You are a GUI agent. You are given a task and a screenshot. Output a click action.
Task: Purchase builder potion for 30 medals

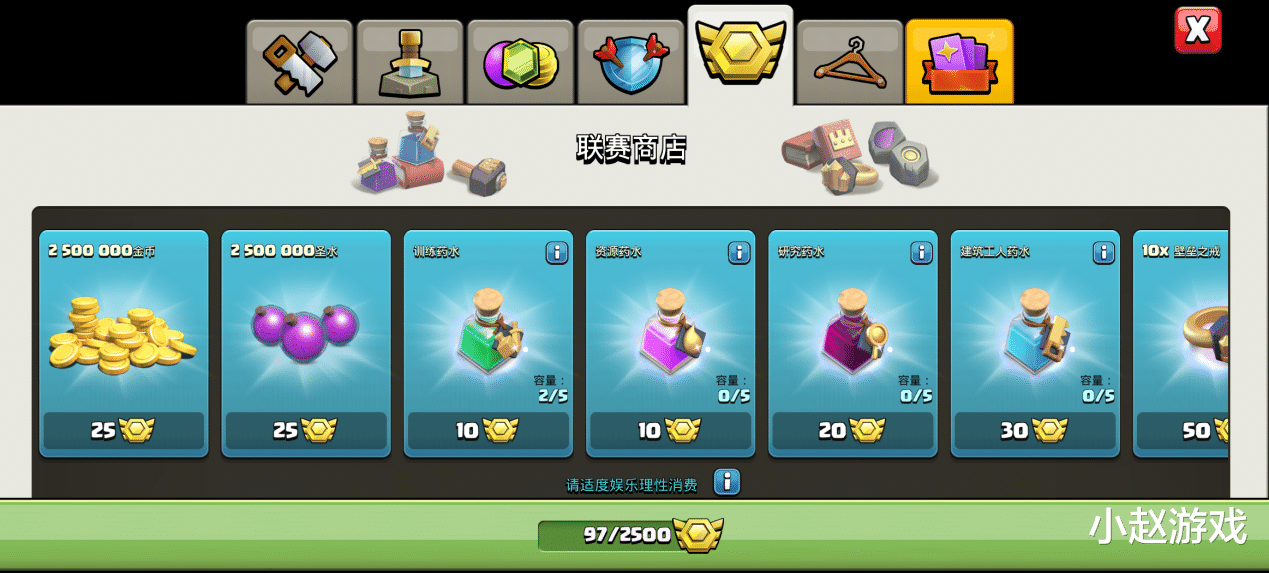[x=1035, y=431]
